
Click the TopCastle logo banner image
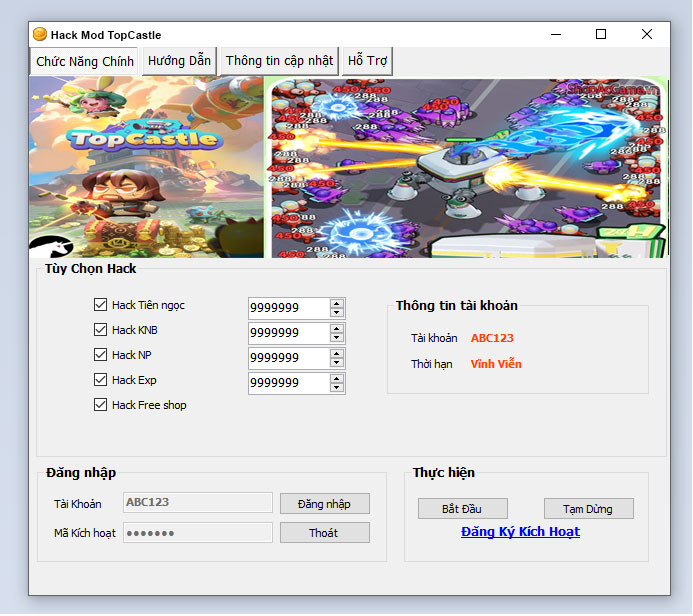[146, 167]
